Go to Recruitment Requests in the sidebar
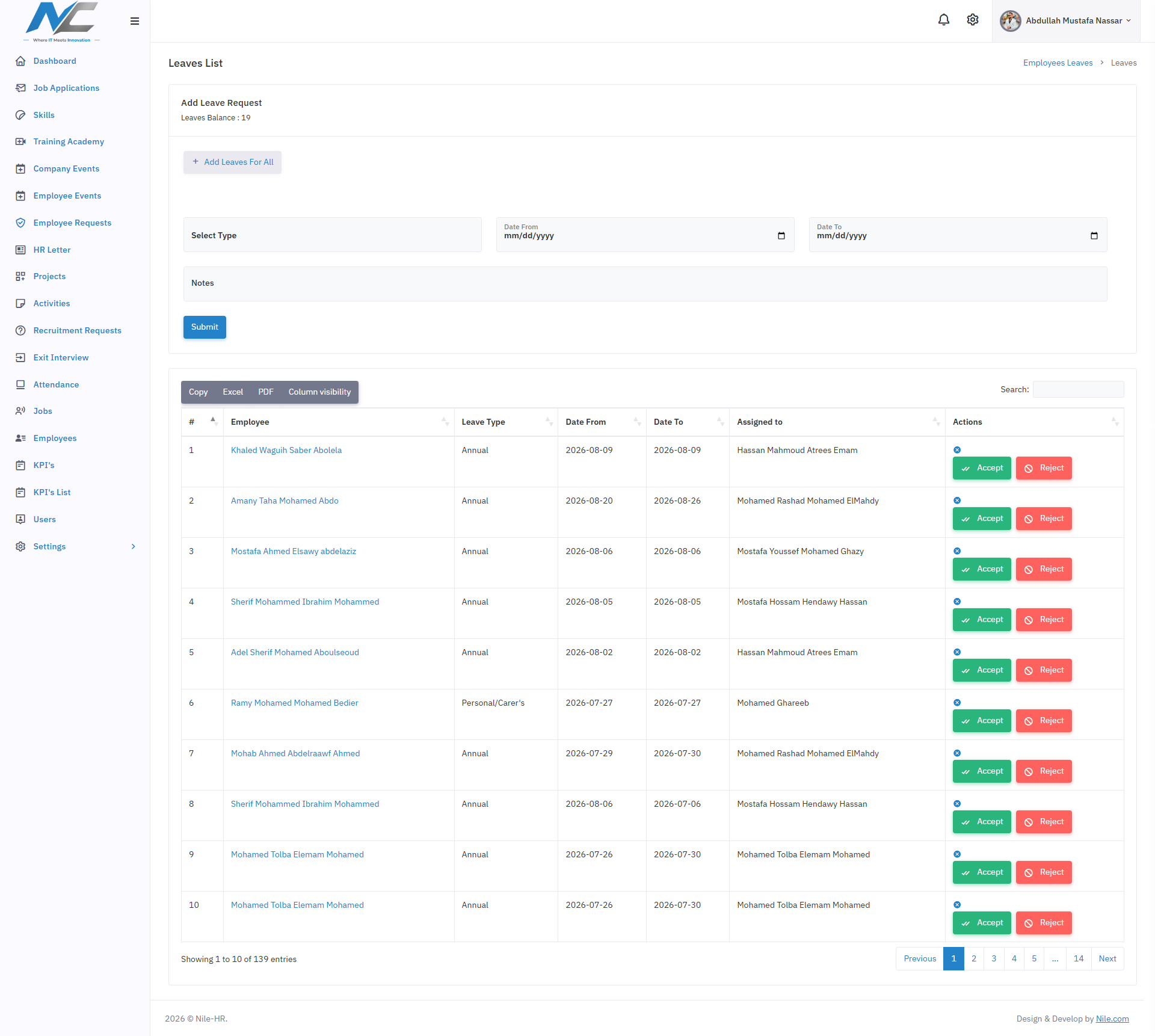This screenshot has height=1036, width=1155. tap(77, 330)
